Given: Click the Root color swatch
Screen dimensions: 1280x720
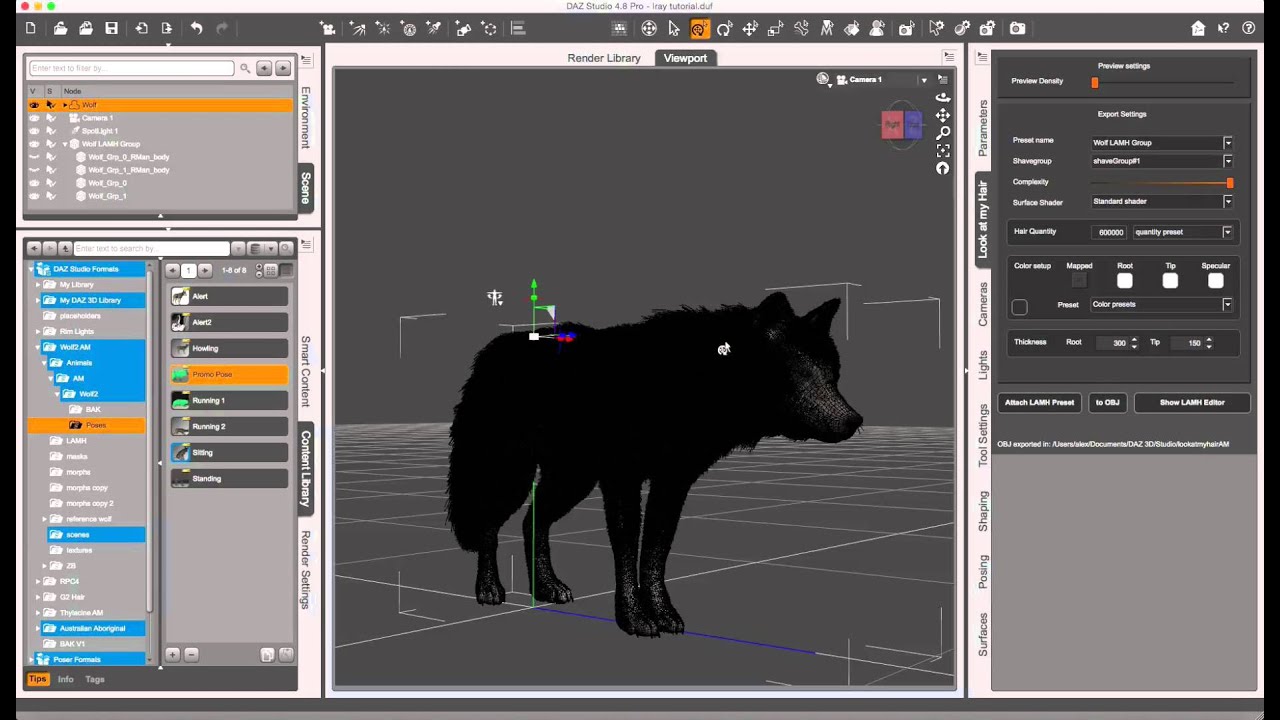Looking at the screenshot, I should point(1124,281).
